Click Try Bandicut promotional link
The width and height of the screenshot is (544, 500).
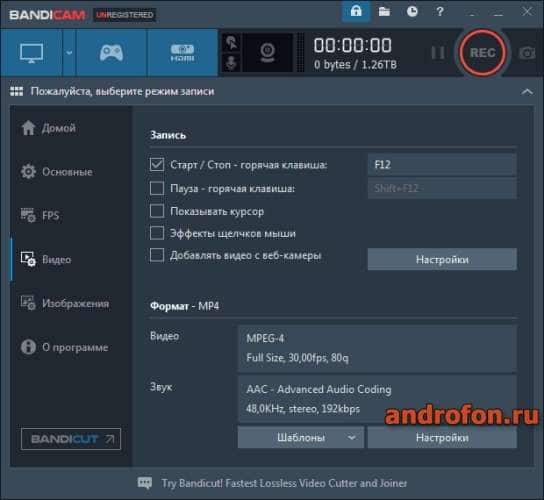[284, 483]
